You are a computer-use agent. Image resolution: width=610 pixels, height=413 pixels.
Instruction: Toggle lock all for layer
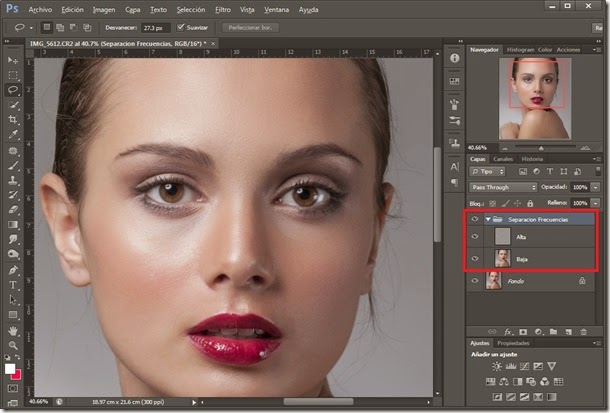click(x=530, y=203)
